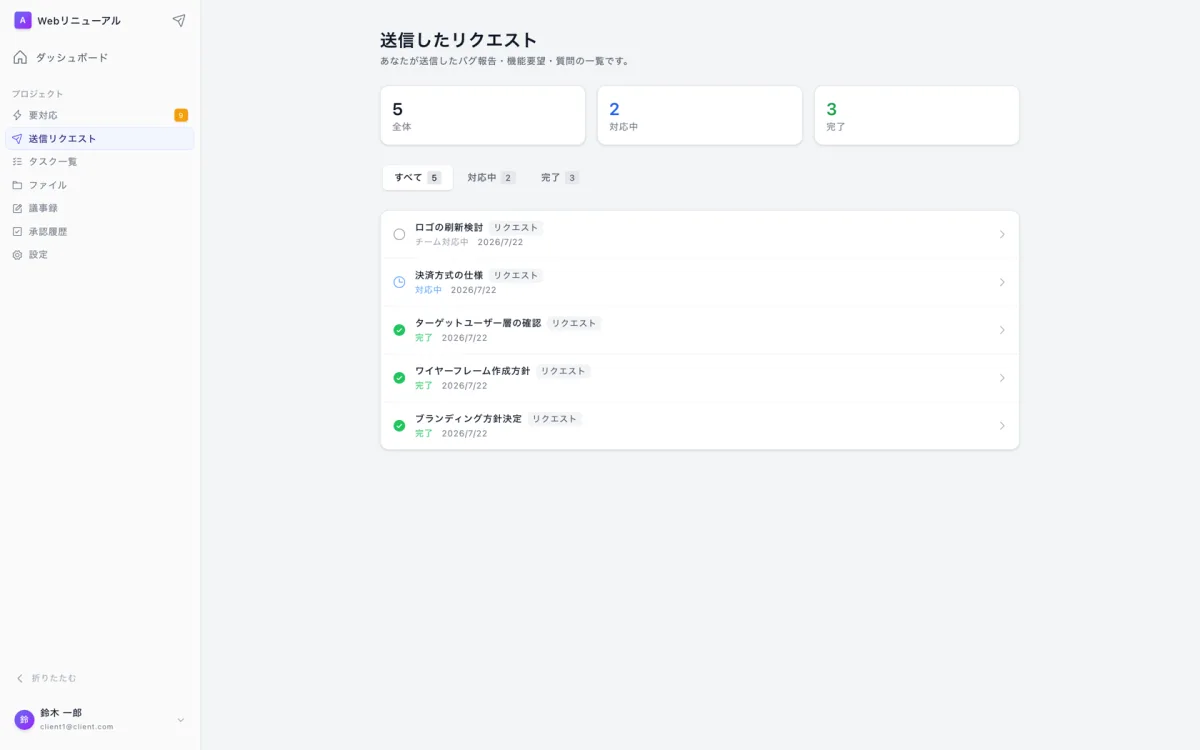Expand the user menu chevron beside 鈴木 一郎
Viewport: 1200px width, 750px height.
coord(181,719)
